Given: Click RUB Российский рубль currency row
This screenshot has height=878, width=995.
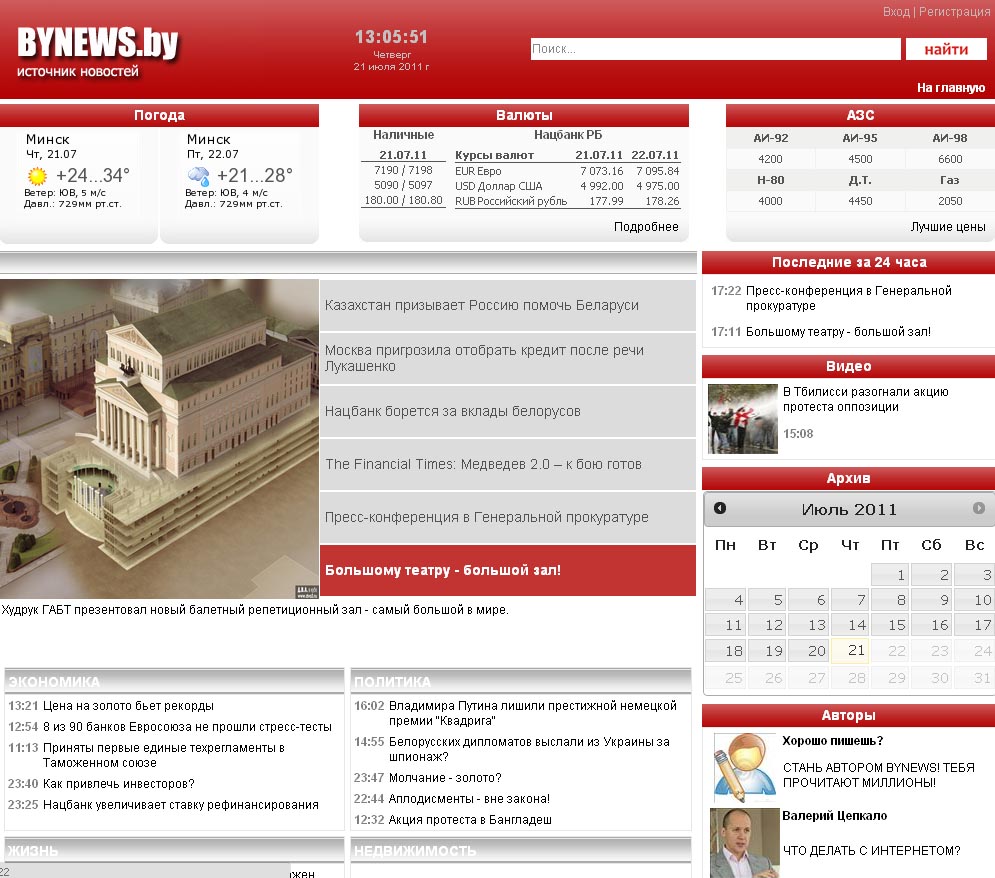Looking at the screenshot, I should (567, 201).
